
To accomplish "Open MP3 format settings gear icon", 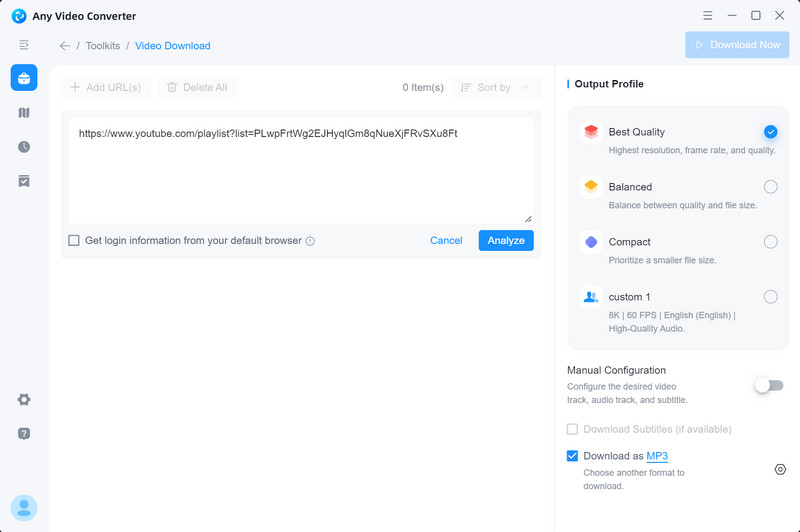I will 780,469.
